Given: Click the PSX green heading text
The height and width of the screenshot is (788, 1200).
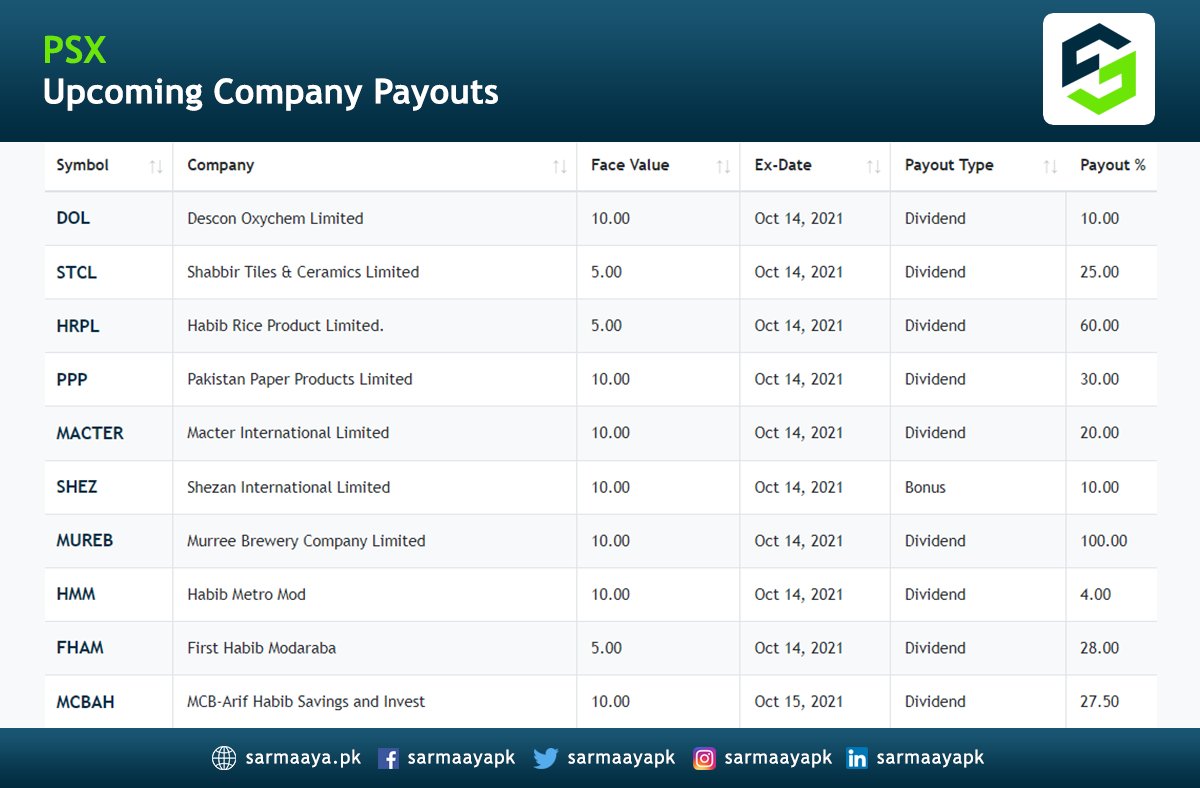Looking at the screenshot, I should coord(75,49).
